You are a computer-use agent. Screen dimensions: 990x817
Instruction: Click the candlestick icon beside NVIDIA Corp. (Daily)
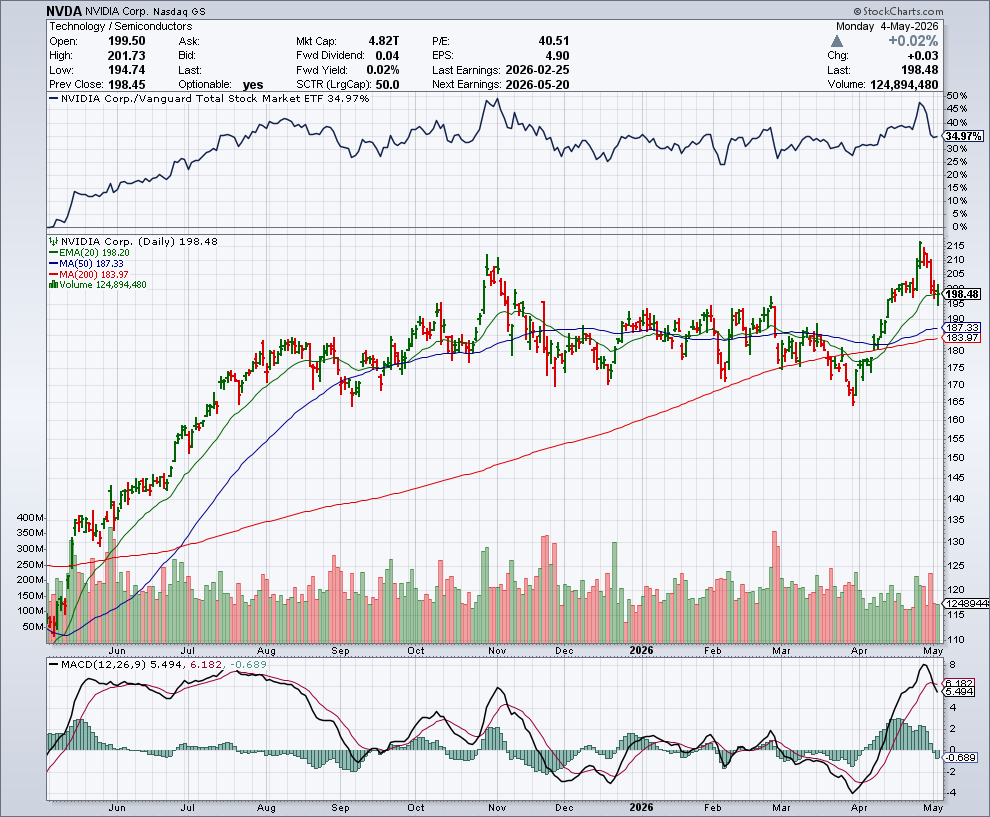click(x=54, y=241)
